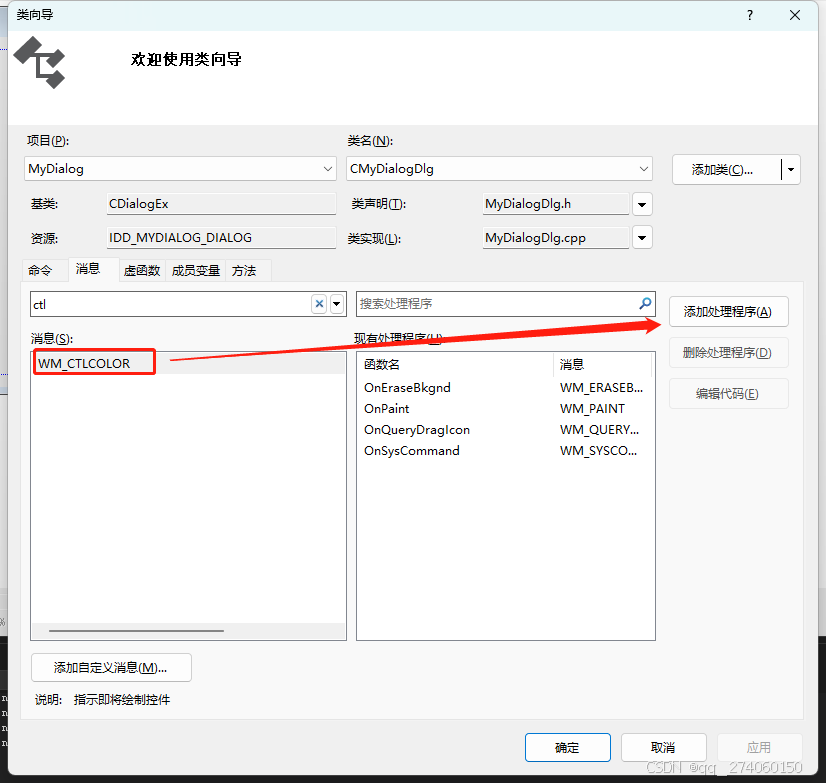Click the Class Wizard logo icon

(40, 62)
